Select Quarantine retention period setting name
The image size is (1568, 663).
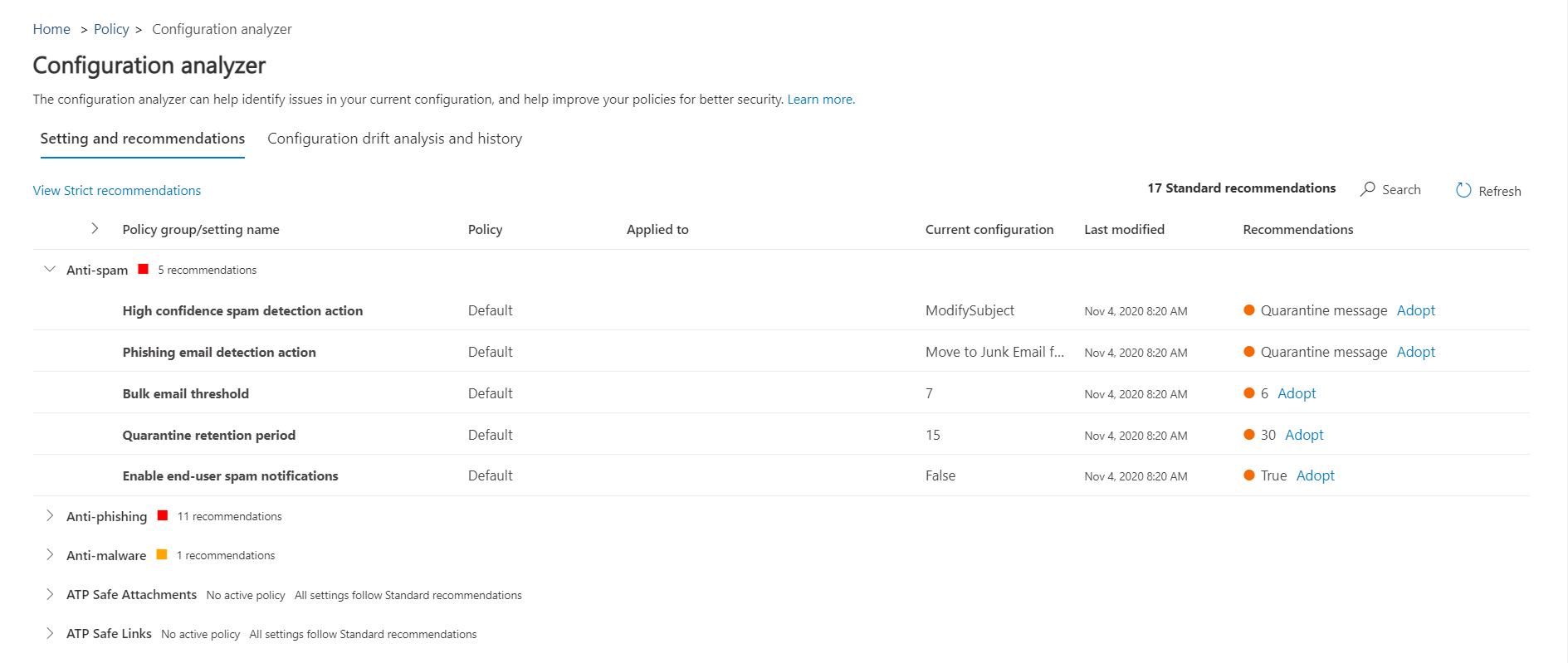(209, 435)
